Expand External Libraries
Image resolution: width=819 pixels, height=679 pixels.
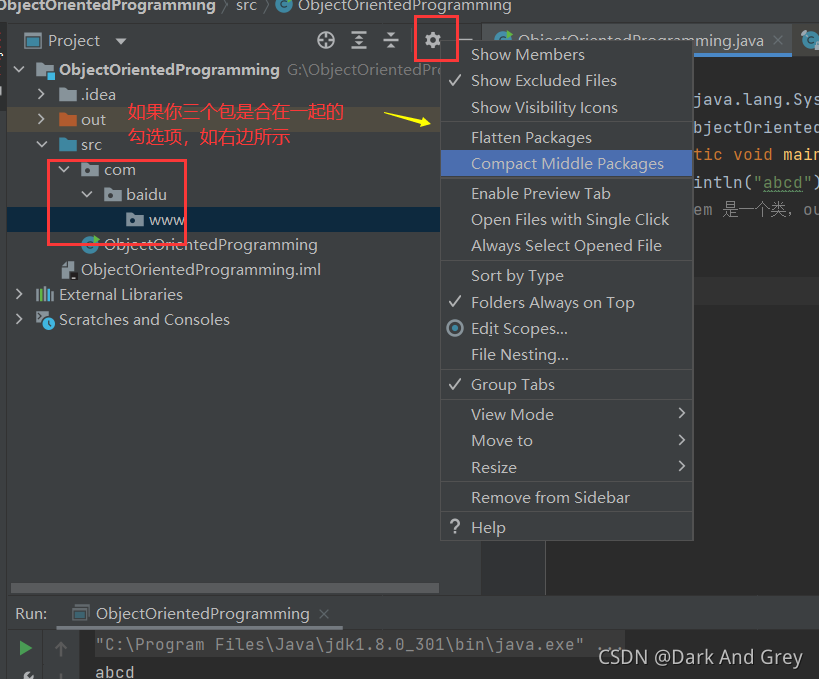[19, 294]
